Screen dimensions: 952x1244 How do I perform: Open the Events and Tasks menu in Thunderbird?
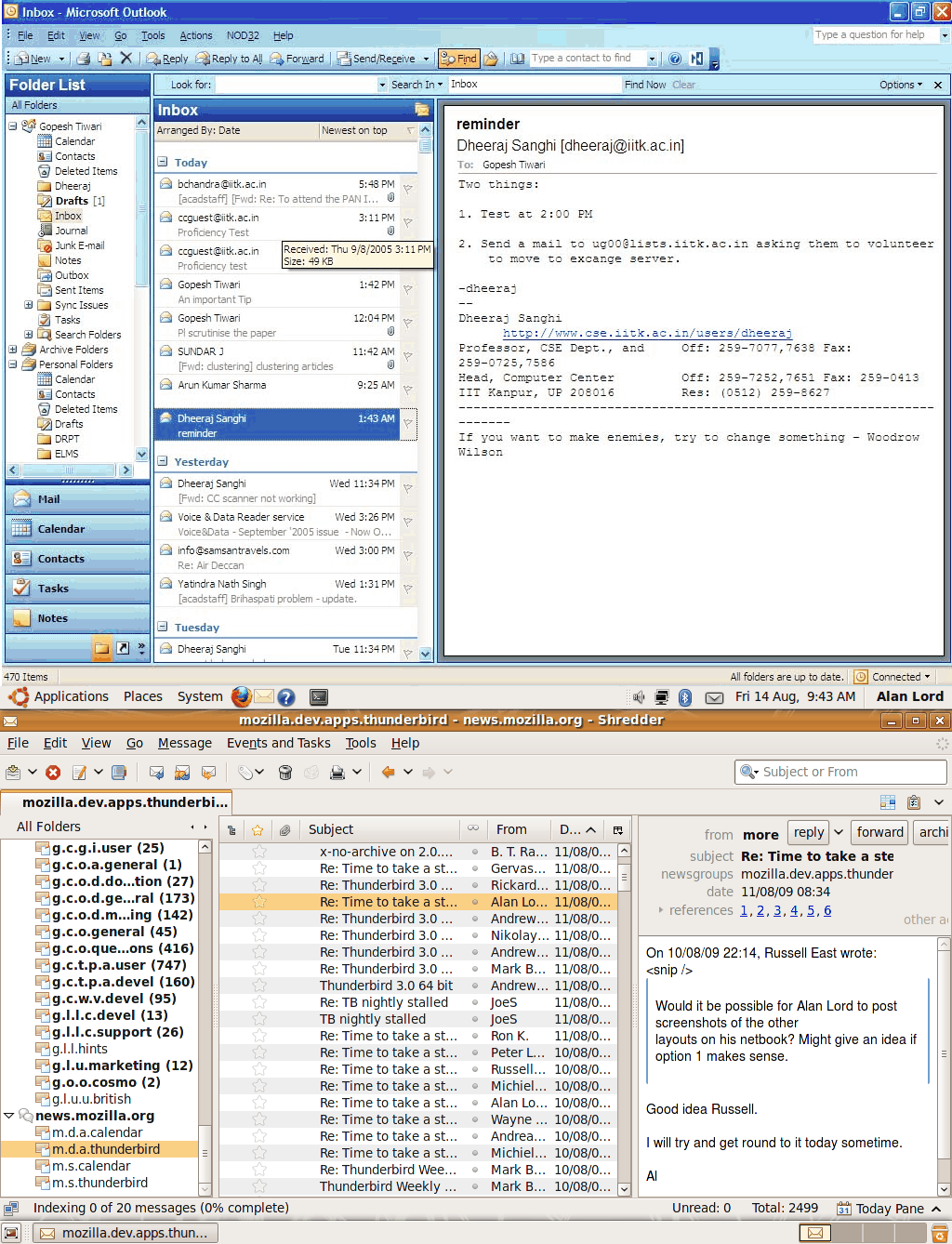[279, 743]
